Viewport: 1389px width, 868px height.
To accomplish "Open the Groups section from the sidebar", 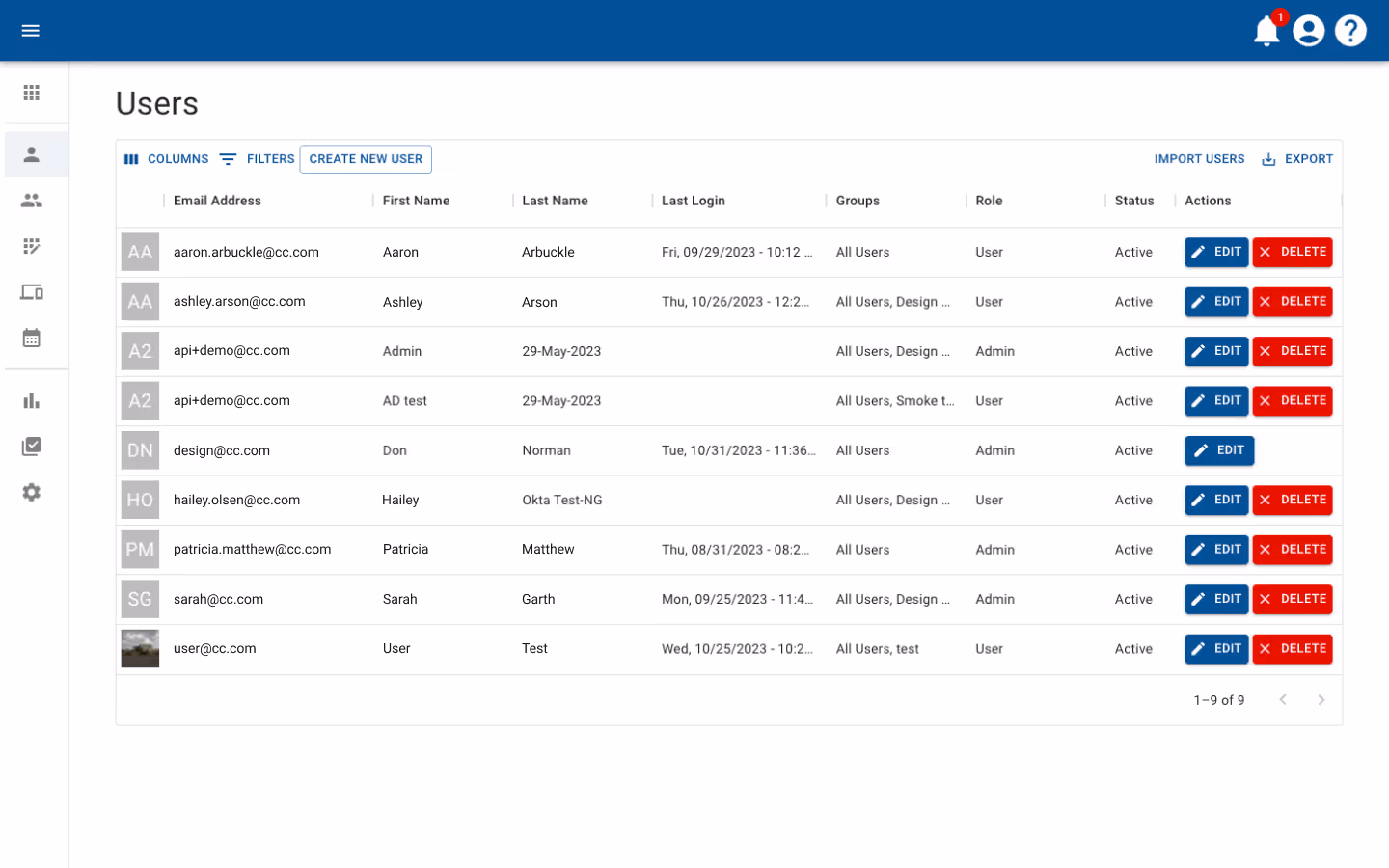I will (x=31, y=201).
